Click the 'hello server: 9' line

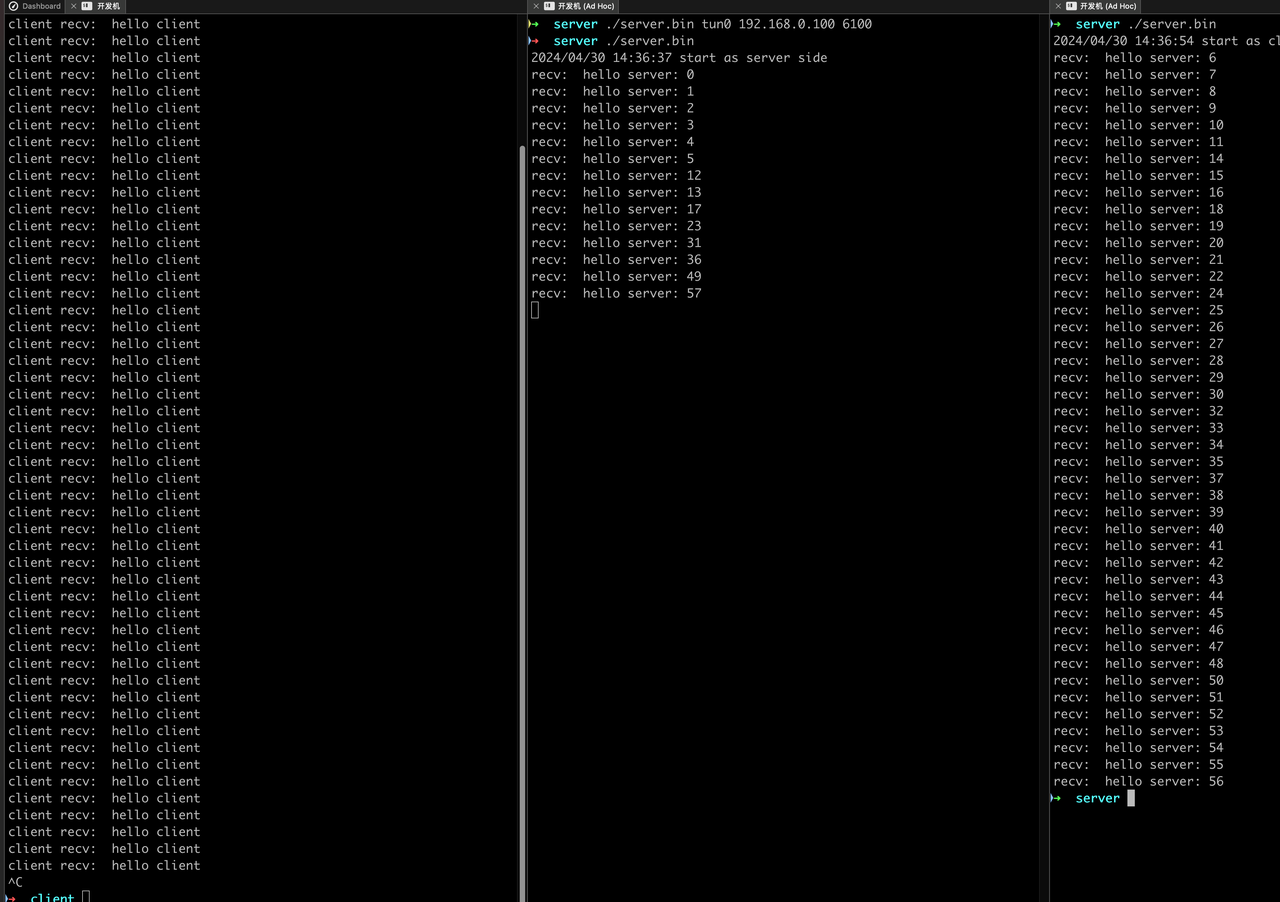point(1134,108)
